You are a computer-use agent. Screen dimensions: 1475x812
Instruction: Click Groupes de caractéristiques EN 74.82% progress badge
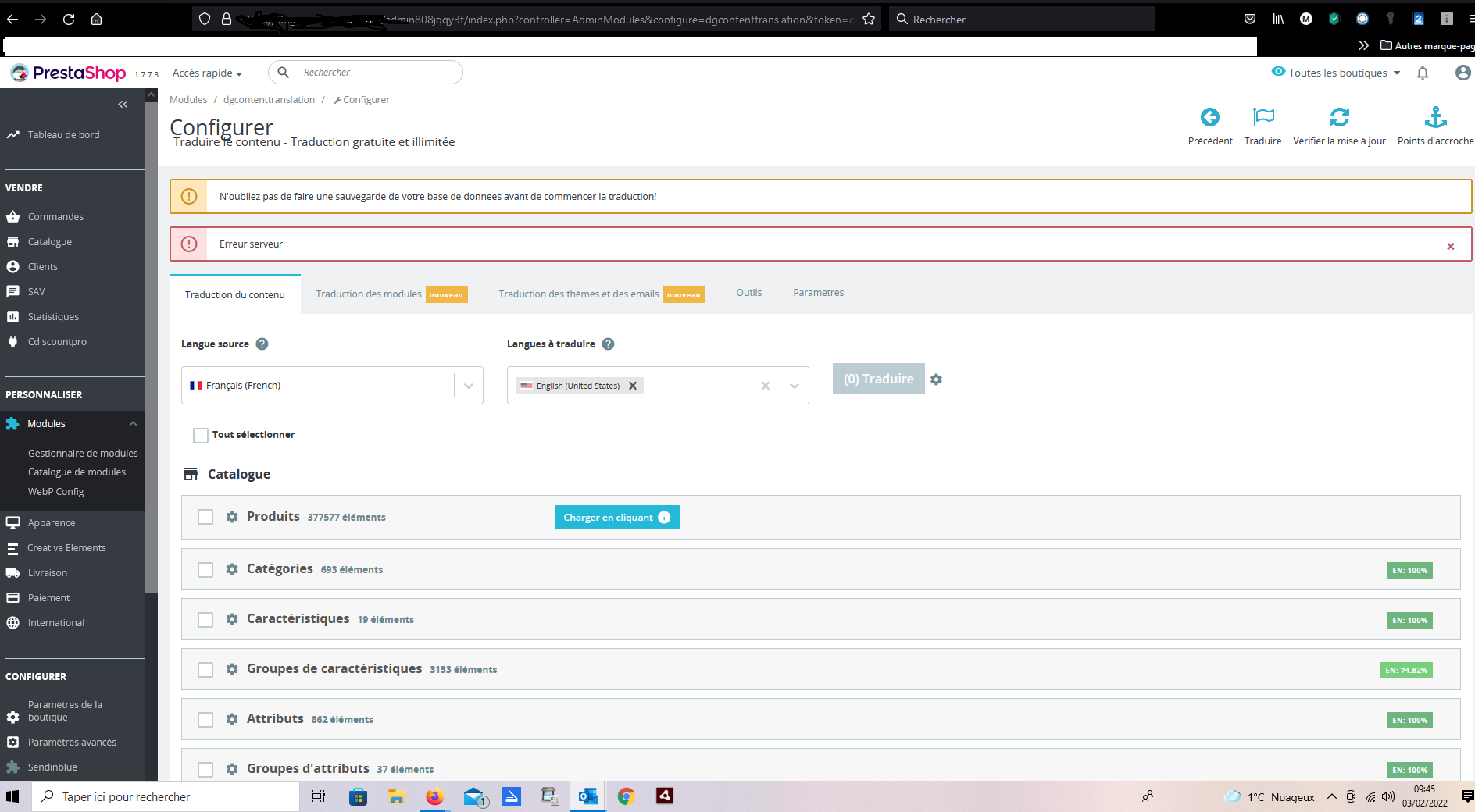pyautogui.click(x=1406, y=670)
